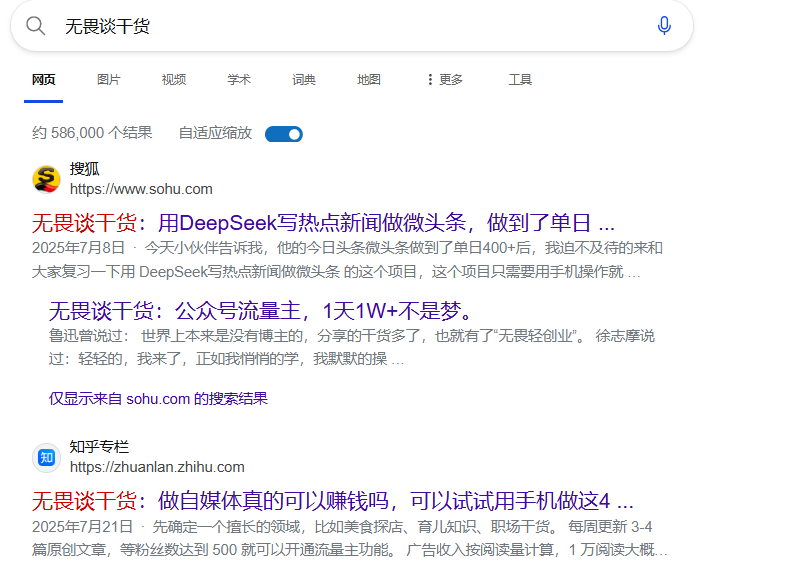Click the snippet starting 鲁迅曾说过

coord(351,347)
